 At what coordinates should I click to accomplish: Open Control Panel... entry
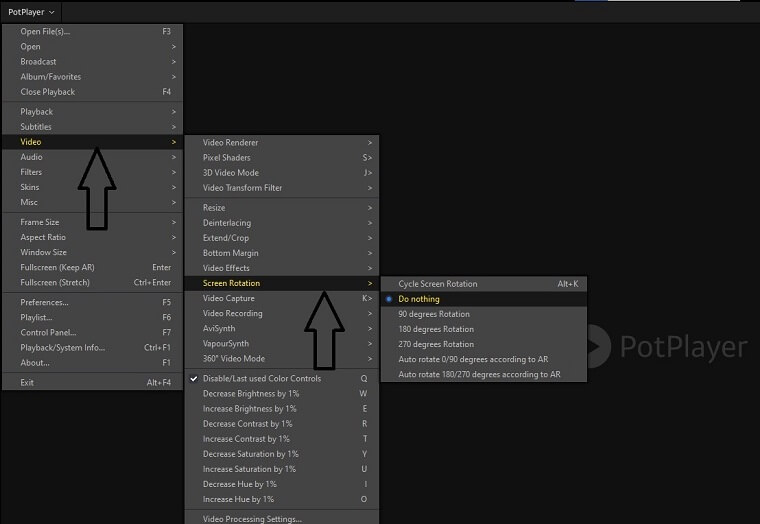coord(93,332)
